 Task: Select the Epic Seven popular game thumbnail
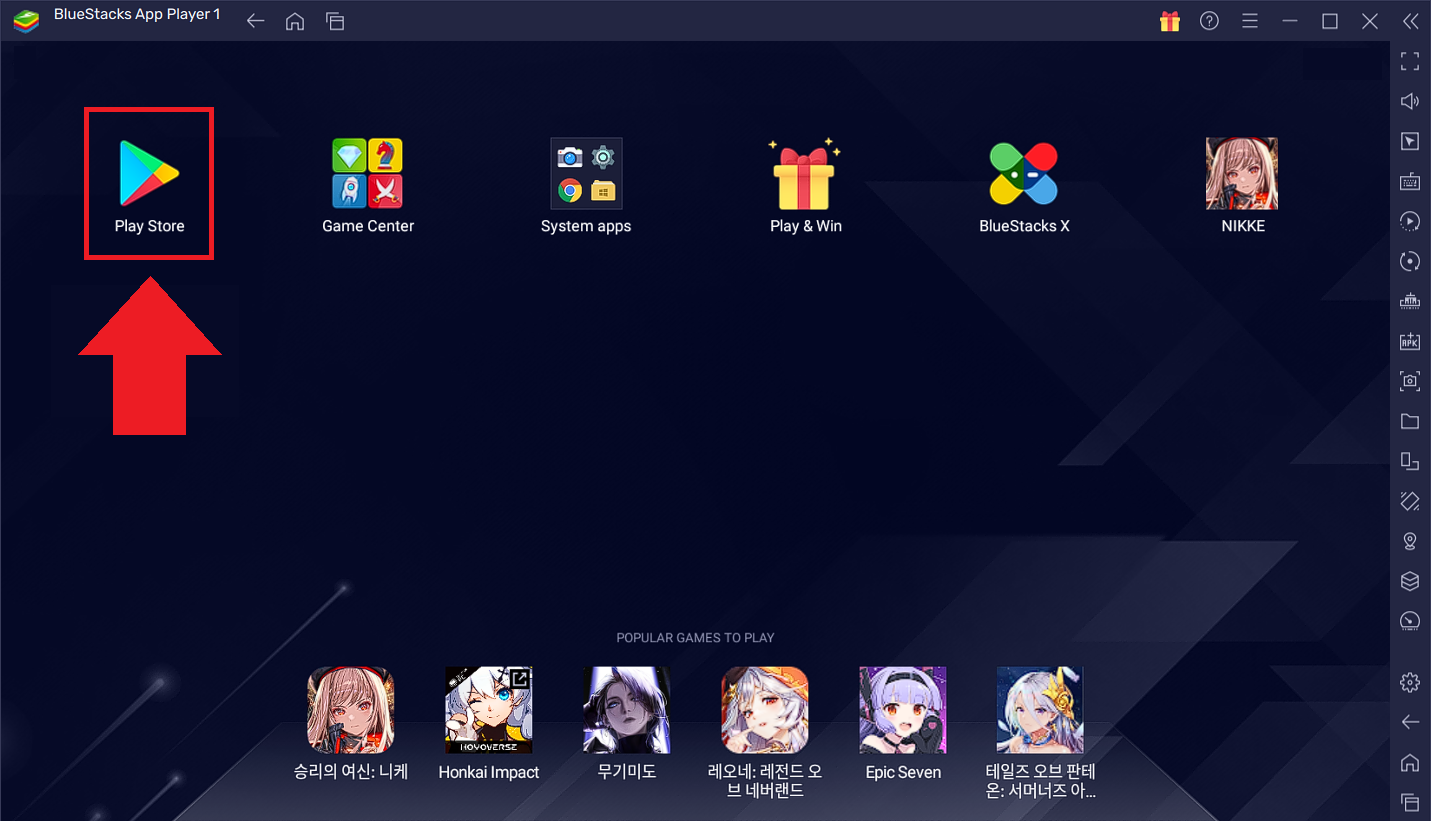pyautogui.click(x=902, y=709)
